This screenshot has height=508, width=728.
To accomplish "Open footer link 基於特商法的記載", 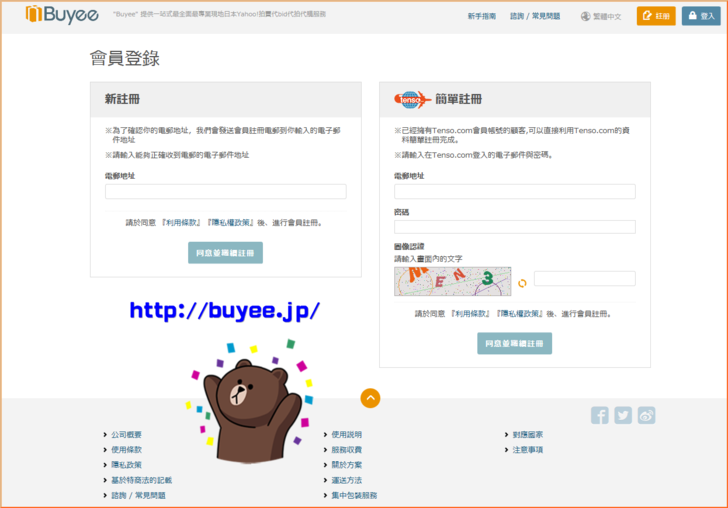I will 142,480.
